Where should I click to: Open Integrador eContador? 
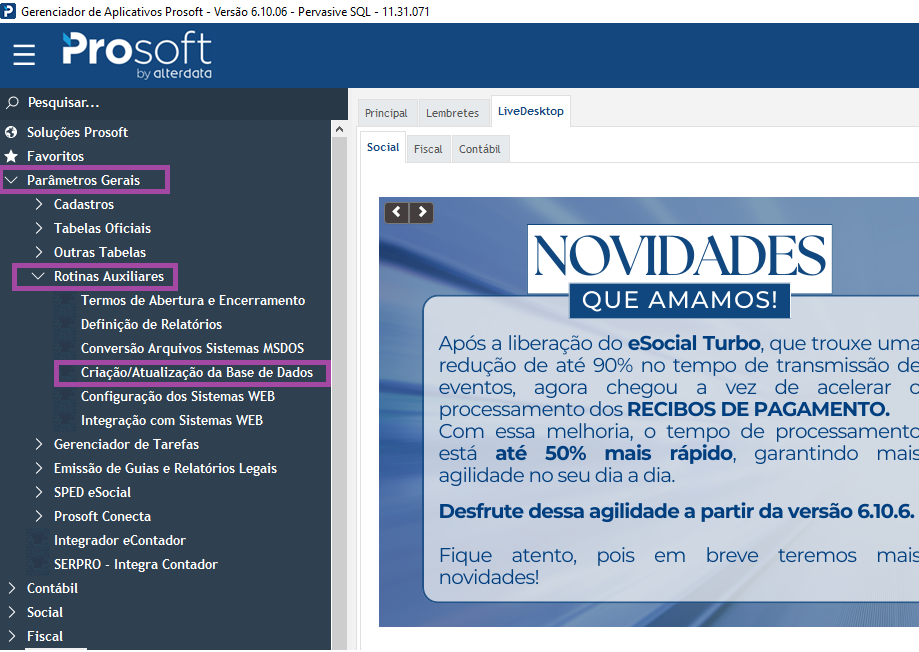point(120,540)
